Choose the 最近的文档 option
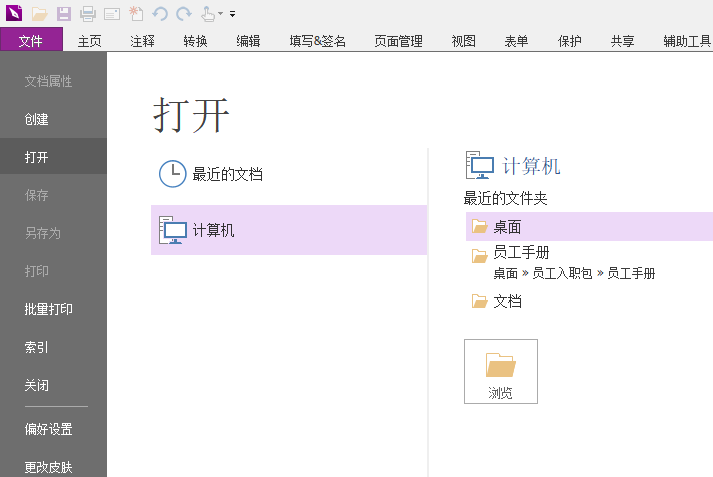The width and height of the screenshot is (713, 477). [x=289, y=174]
